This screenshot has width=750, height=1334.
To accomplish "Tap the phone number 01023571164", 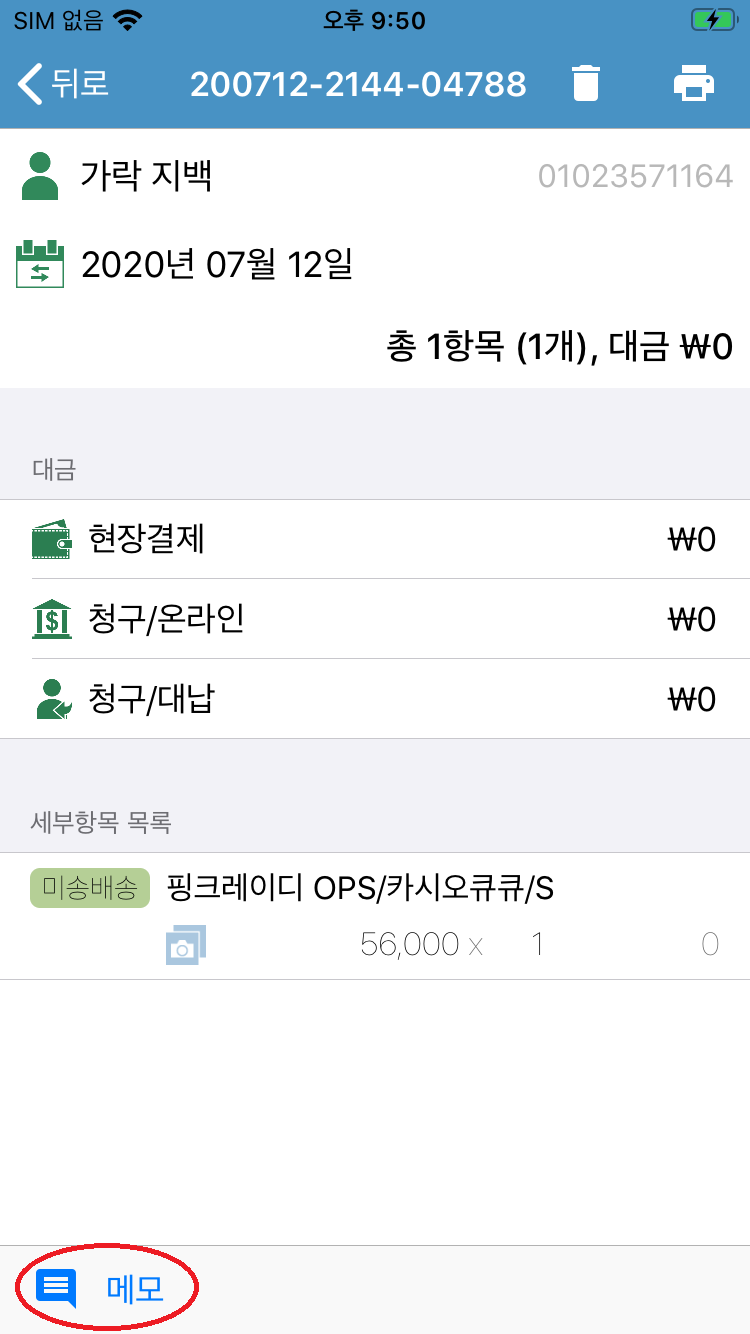I will (x=635, y=177).
